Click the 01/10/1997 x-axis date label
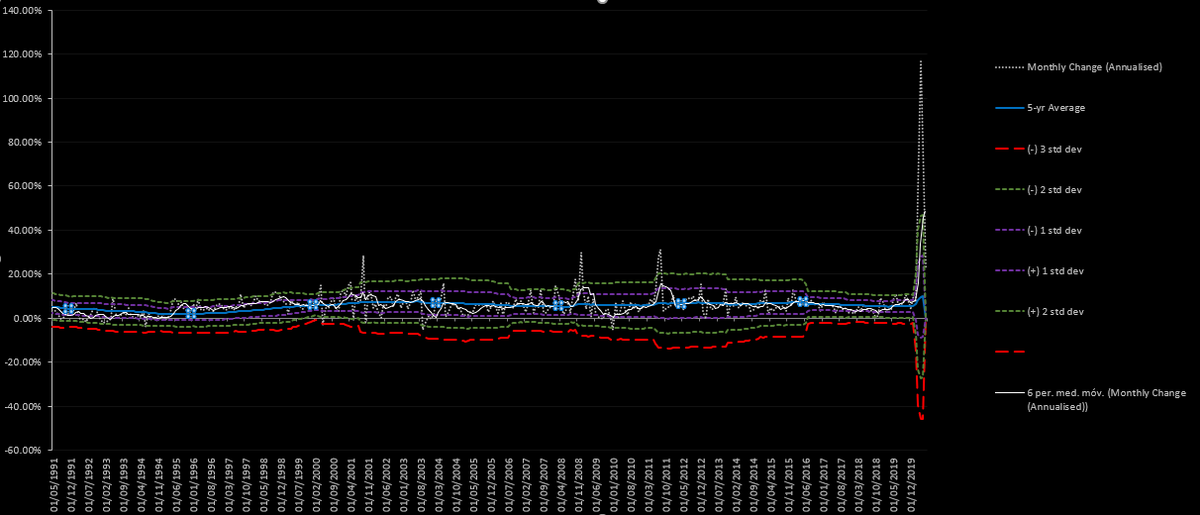 [247, 484]
